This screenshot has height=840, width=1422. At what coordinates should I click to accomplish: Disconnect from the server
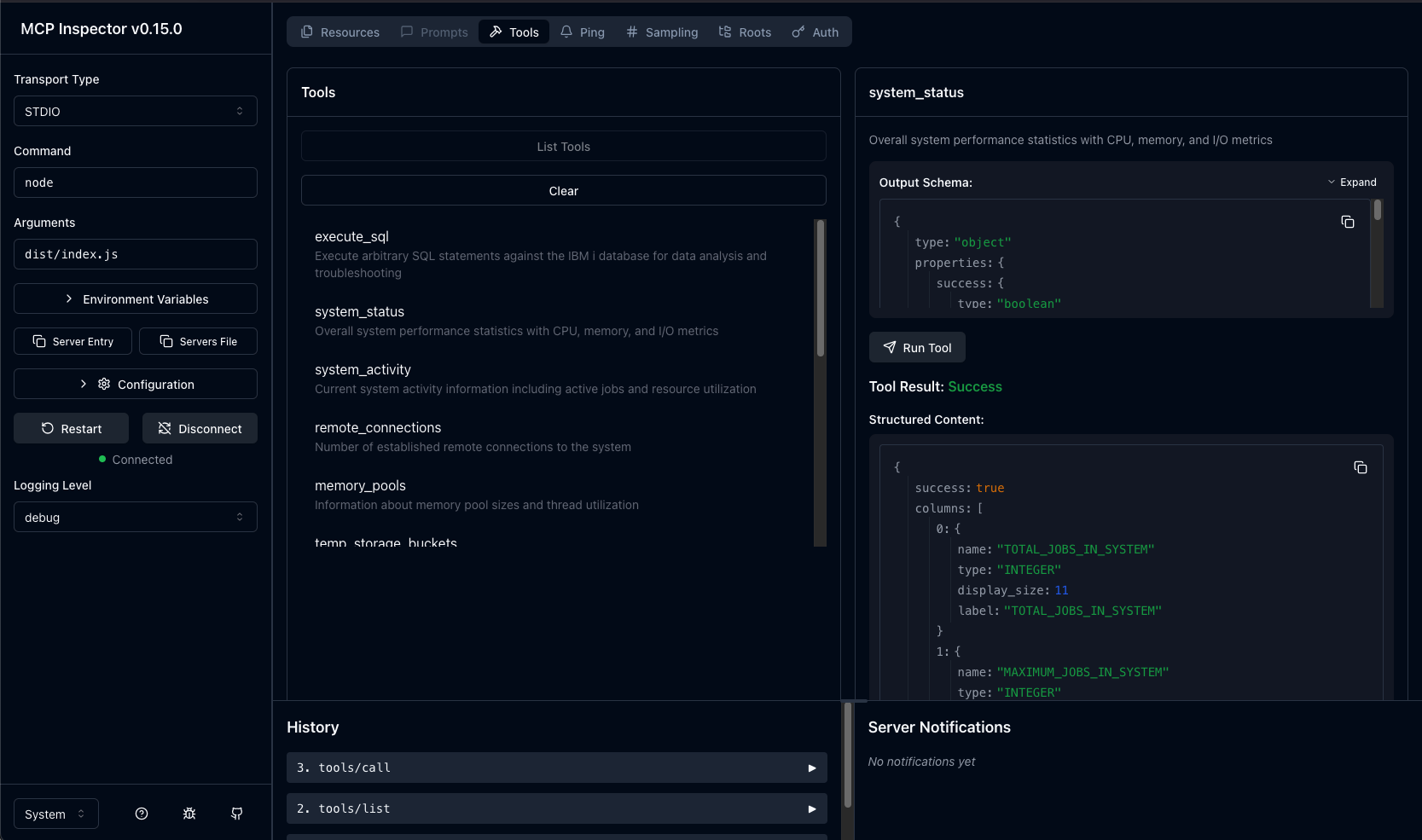(200, 429)
